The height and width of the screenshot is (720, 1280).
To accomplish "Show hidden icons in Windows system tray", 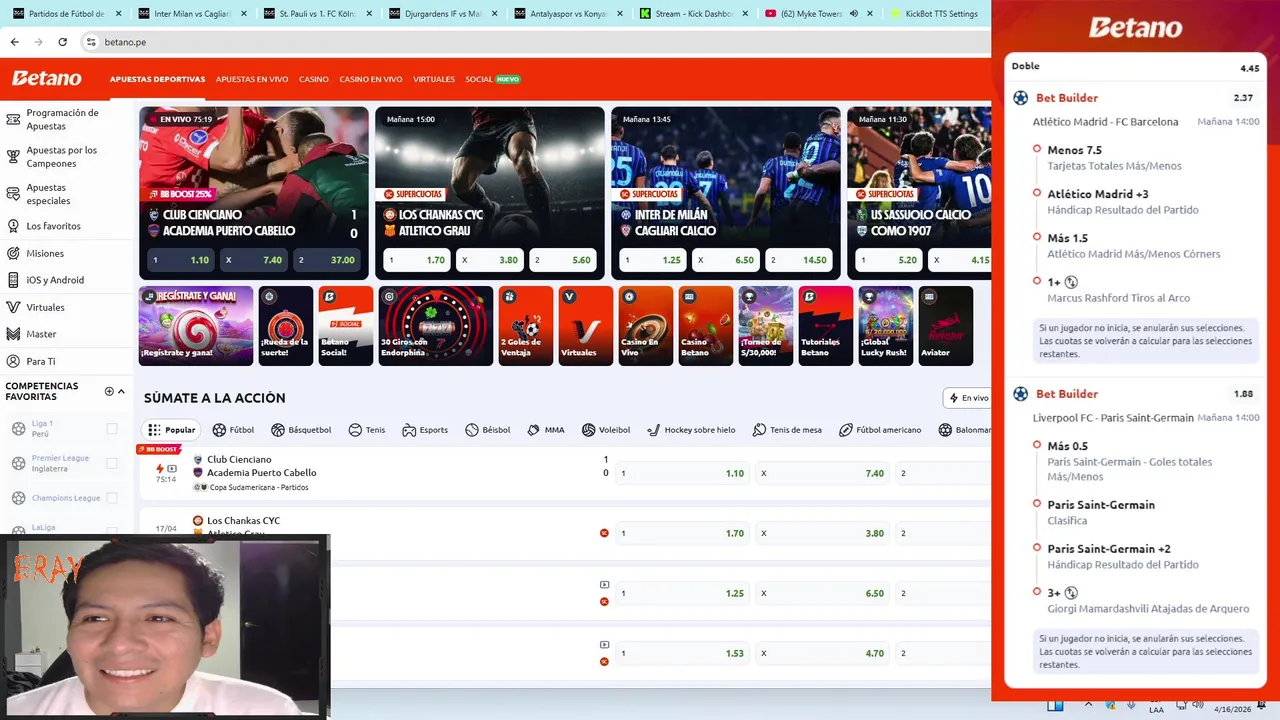I will pyautogui.click(x=1089, y=705).
